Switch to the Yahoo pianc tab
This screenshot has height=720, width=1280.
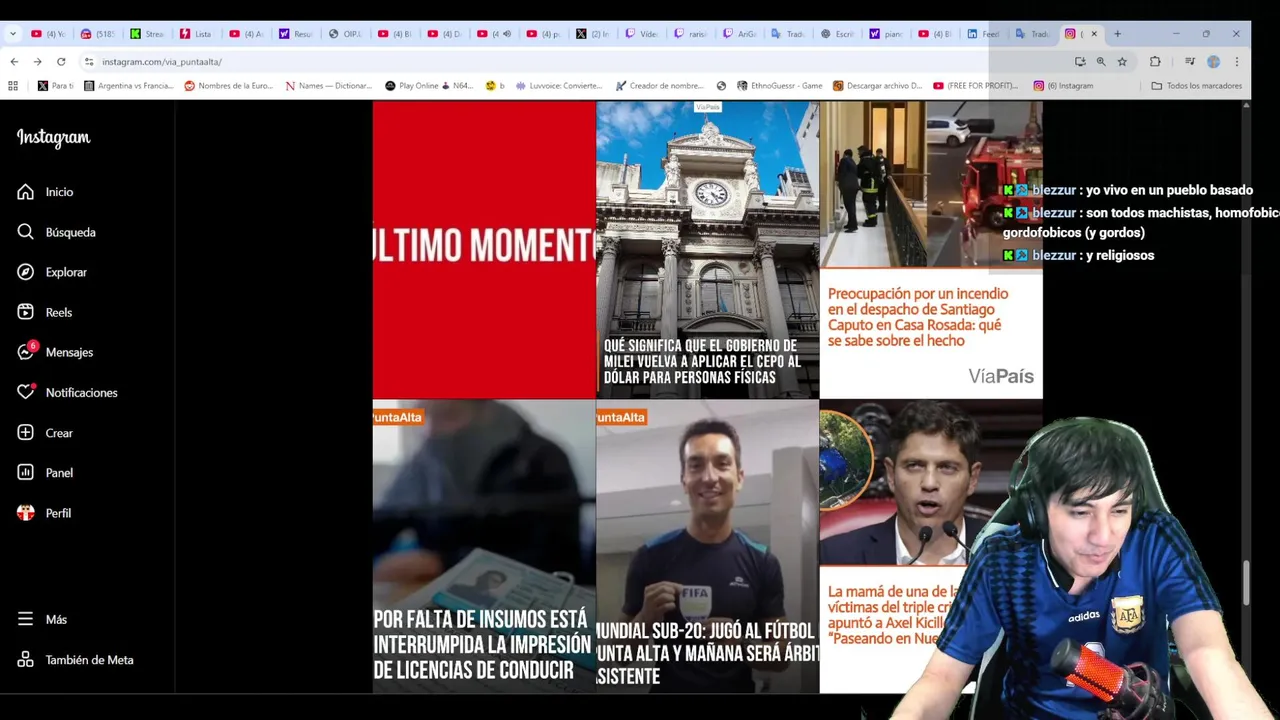pyautogui.click(x=886, y=34)
